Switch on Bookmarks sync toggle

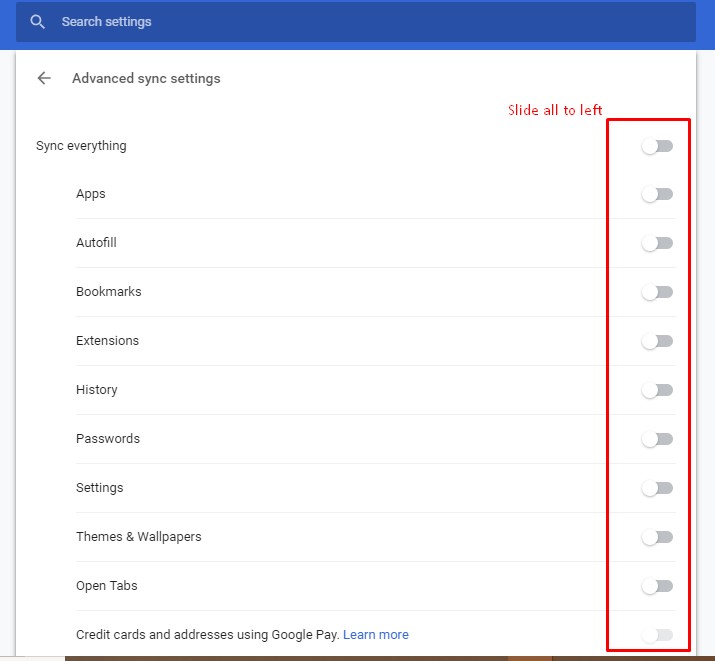[x=657, y=292]
